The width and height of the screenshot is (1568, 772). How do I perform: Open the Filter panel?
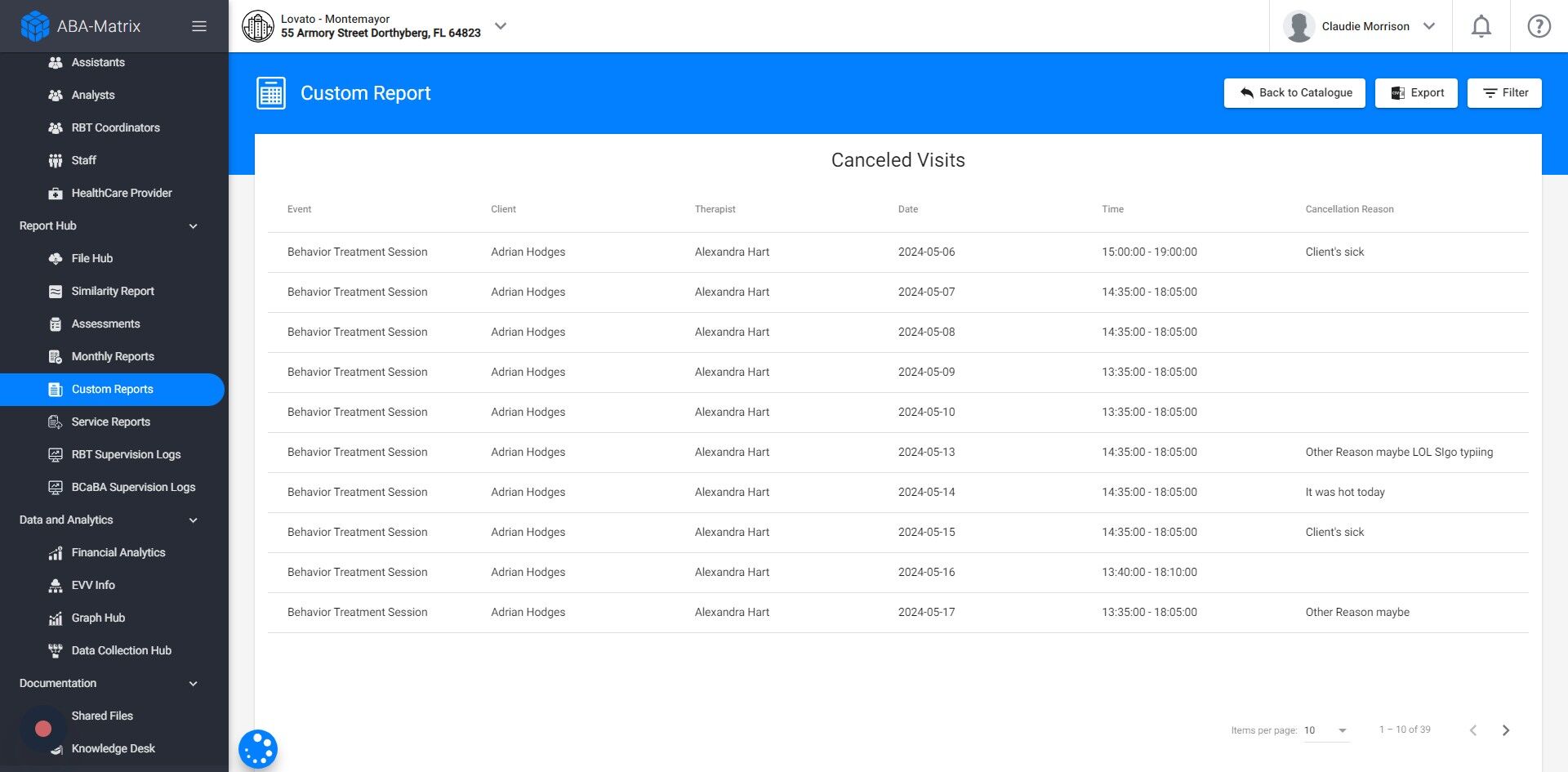(x=1504, y=93)
